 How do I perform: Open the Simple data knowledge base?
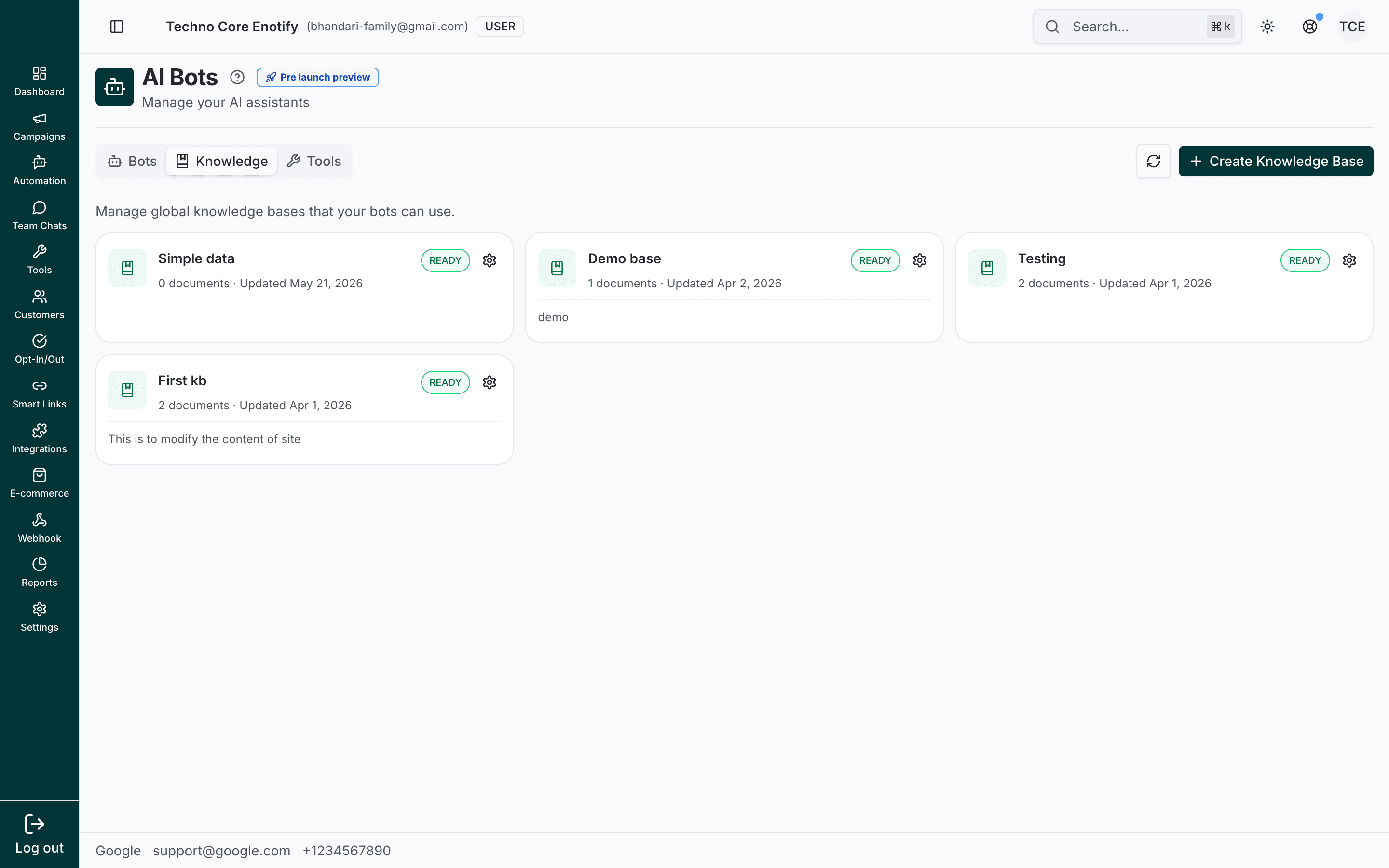pyautogui.click(x=304, y=287)
